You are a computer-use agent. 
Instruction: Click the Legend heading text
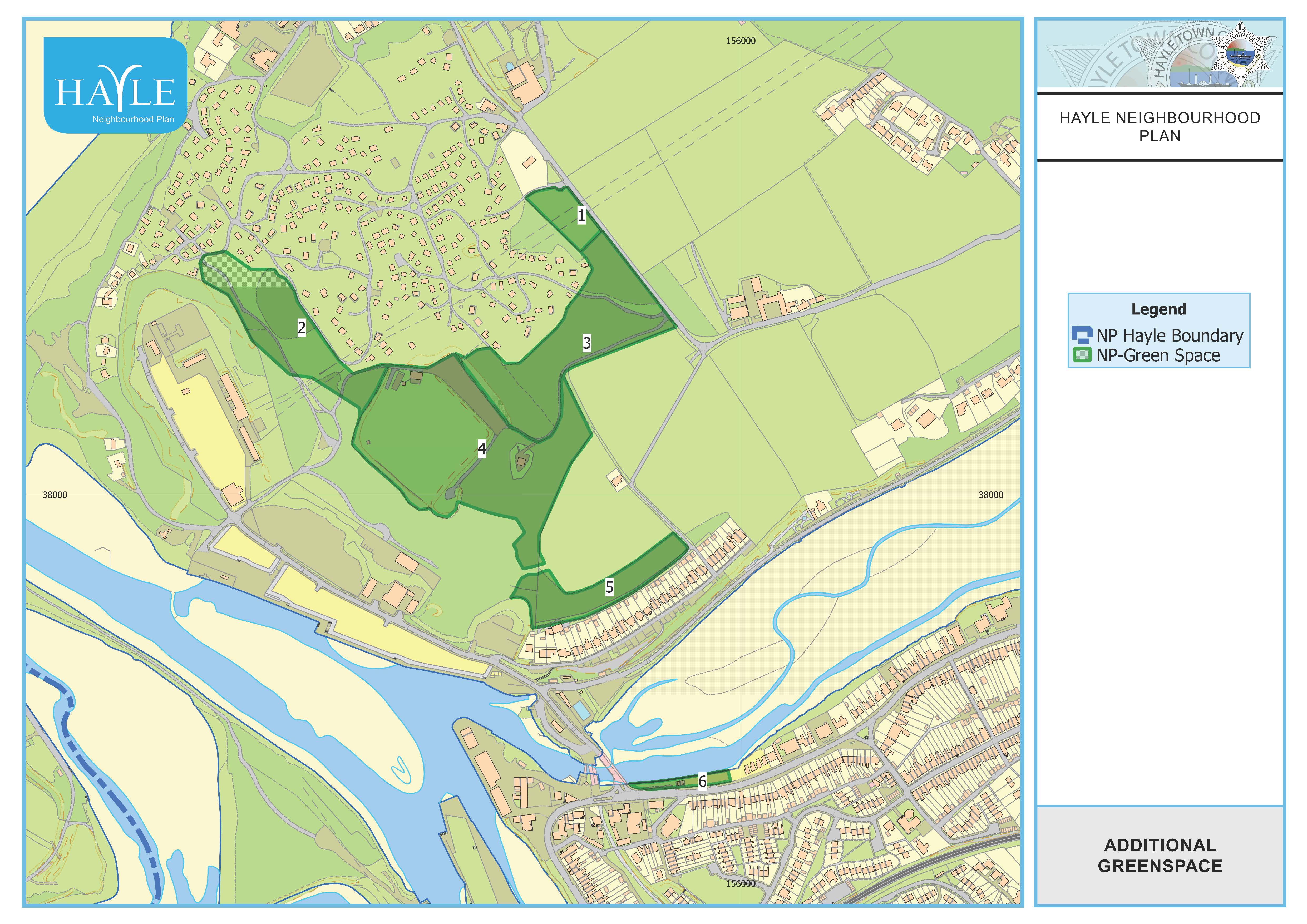1158,309
